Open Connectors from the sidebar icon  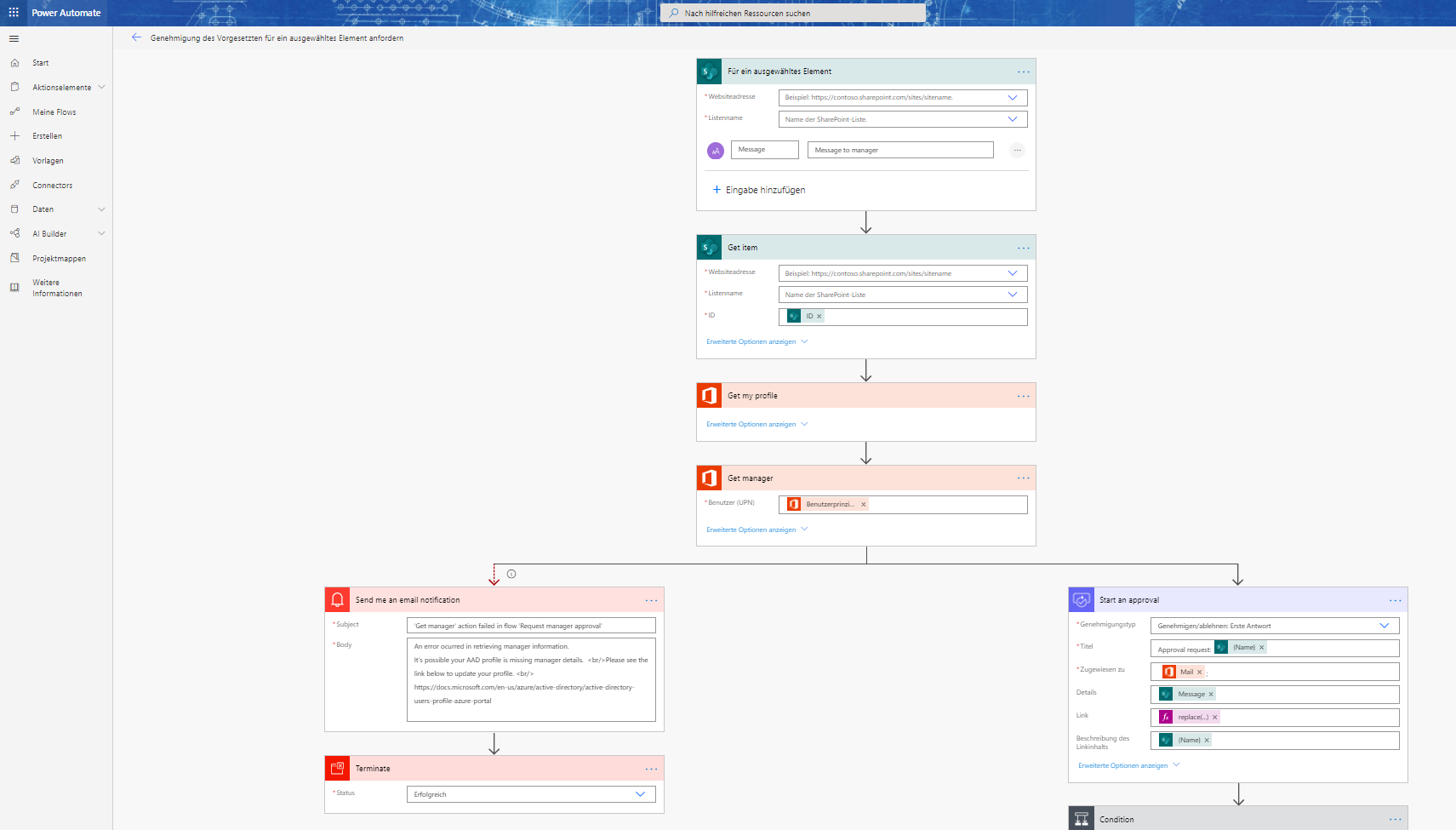point(14,185)
